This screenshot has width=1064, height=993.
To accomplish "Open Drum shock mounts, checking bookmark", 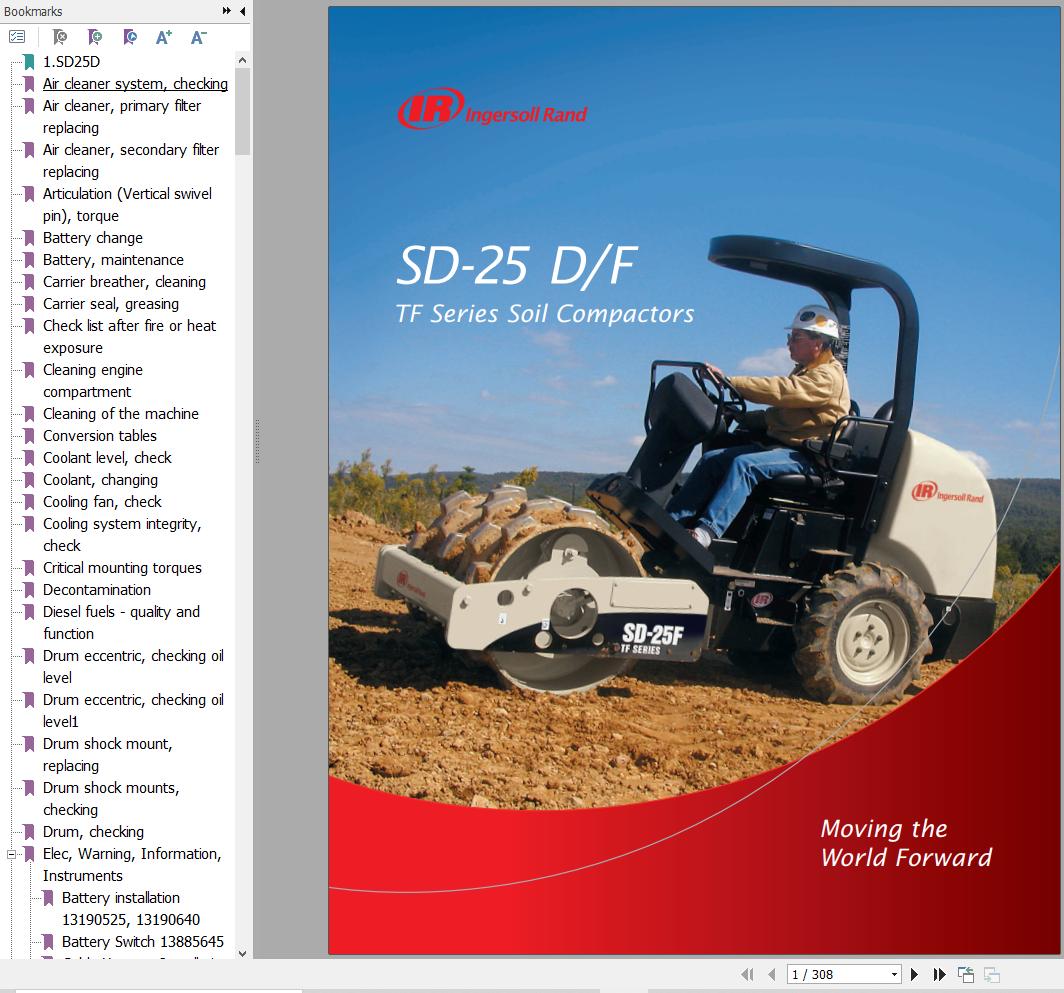I will pos(111,799).
